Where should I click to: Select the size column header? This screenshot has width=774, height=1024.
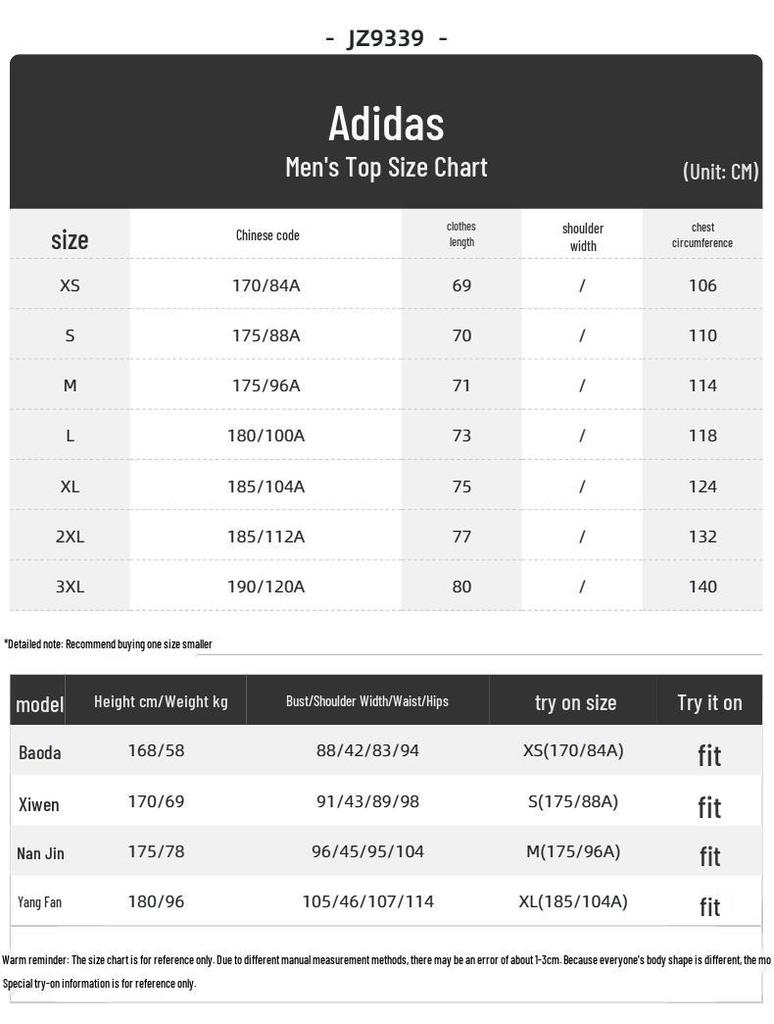(x=69, y=240)
